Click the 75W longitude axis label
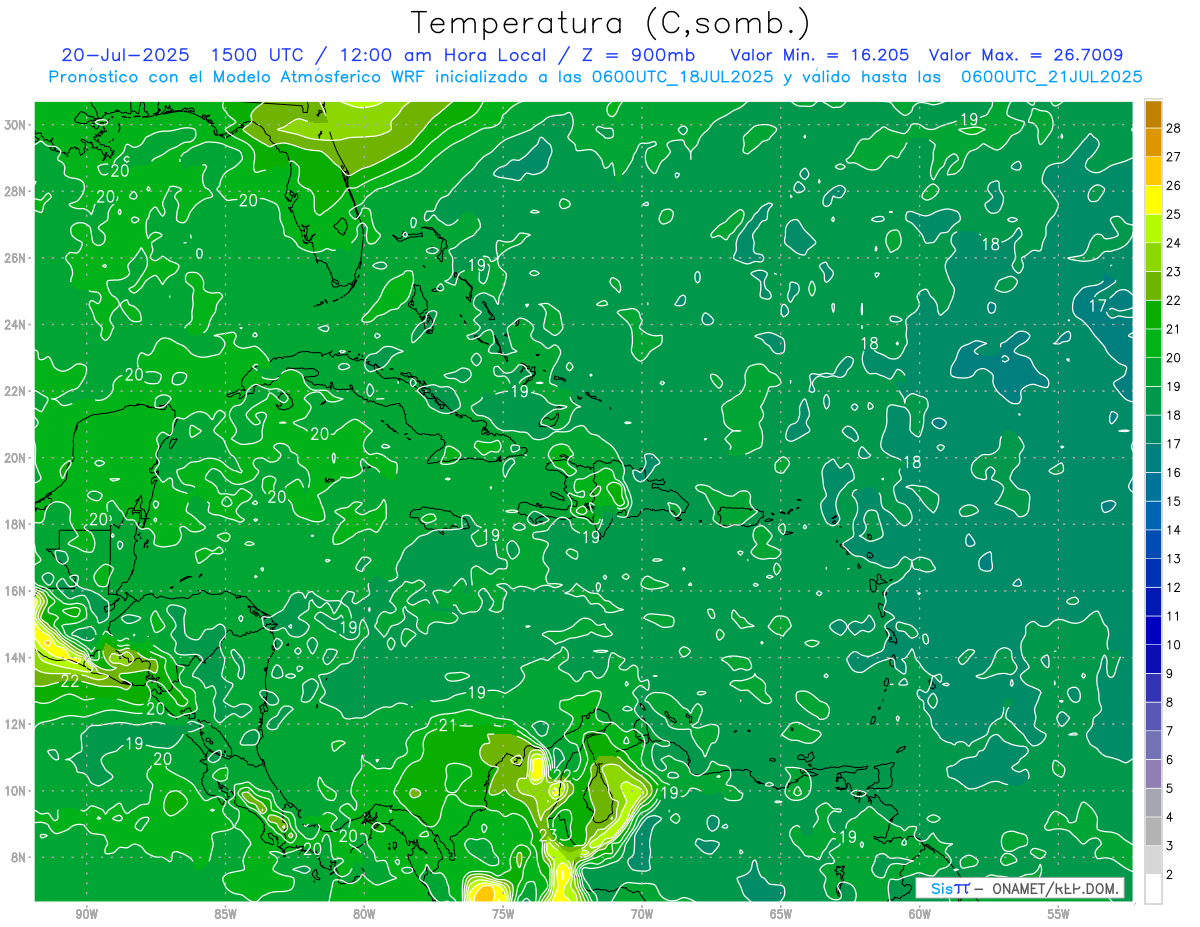1200x927 pixels. click(503, 914)
